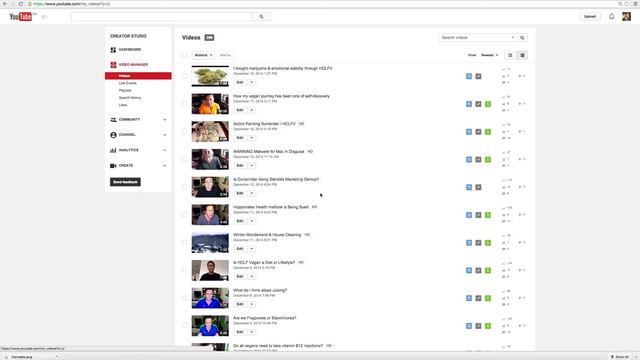Reload the page with browser refresh icon
This screenshot has width=640, height=360.
click(20, 4)
